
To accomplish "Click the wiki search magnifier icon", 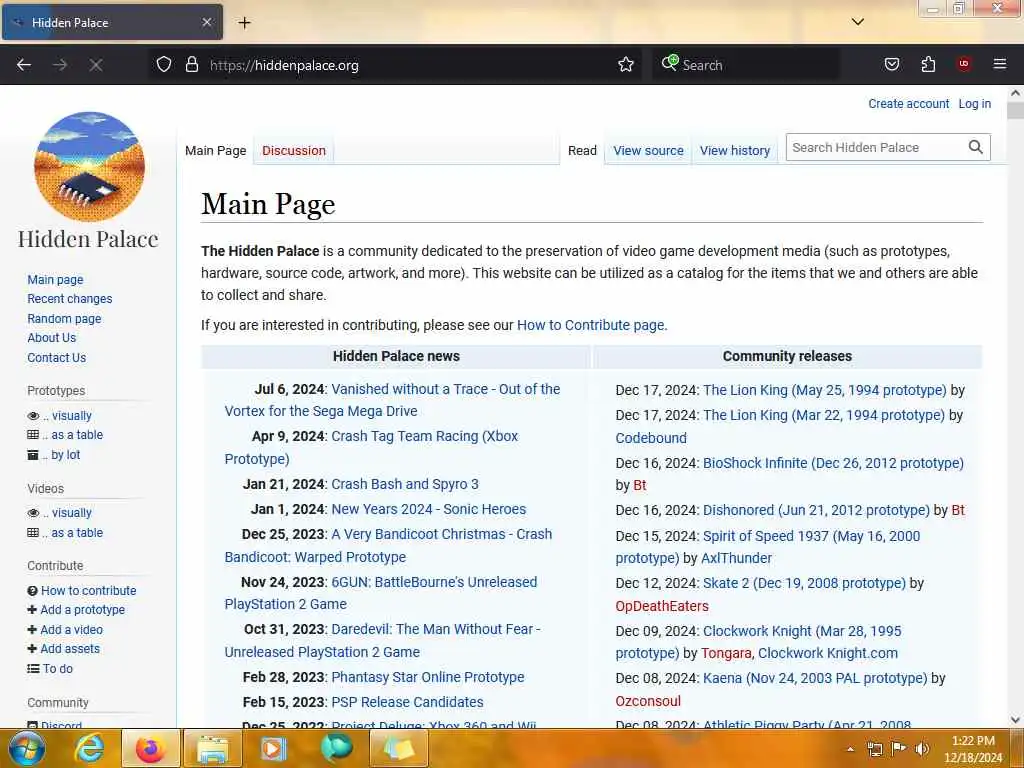I will point(975,148).
